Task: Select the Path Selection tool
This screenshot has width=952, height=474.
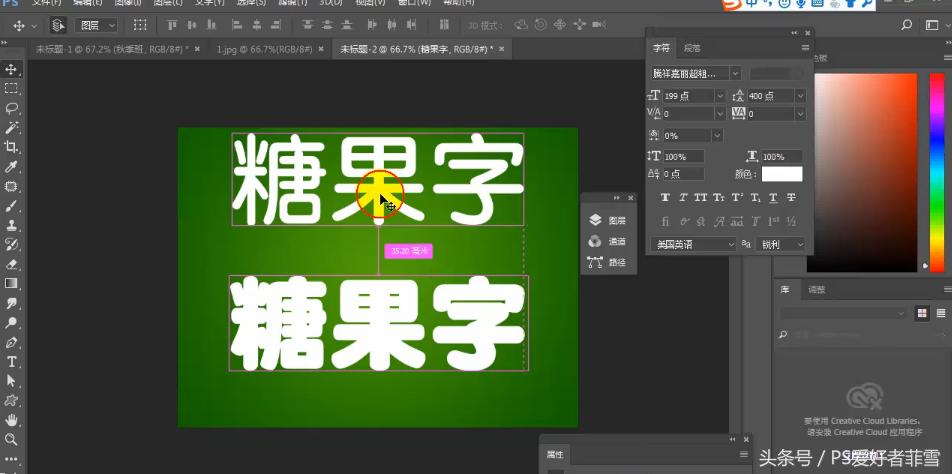Action: click(11, 381)
